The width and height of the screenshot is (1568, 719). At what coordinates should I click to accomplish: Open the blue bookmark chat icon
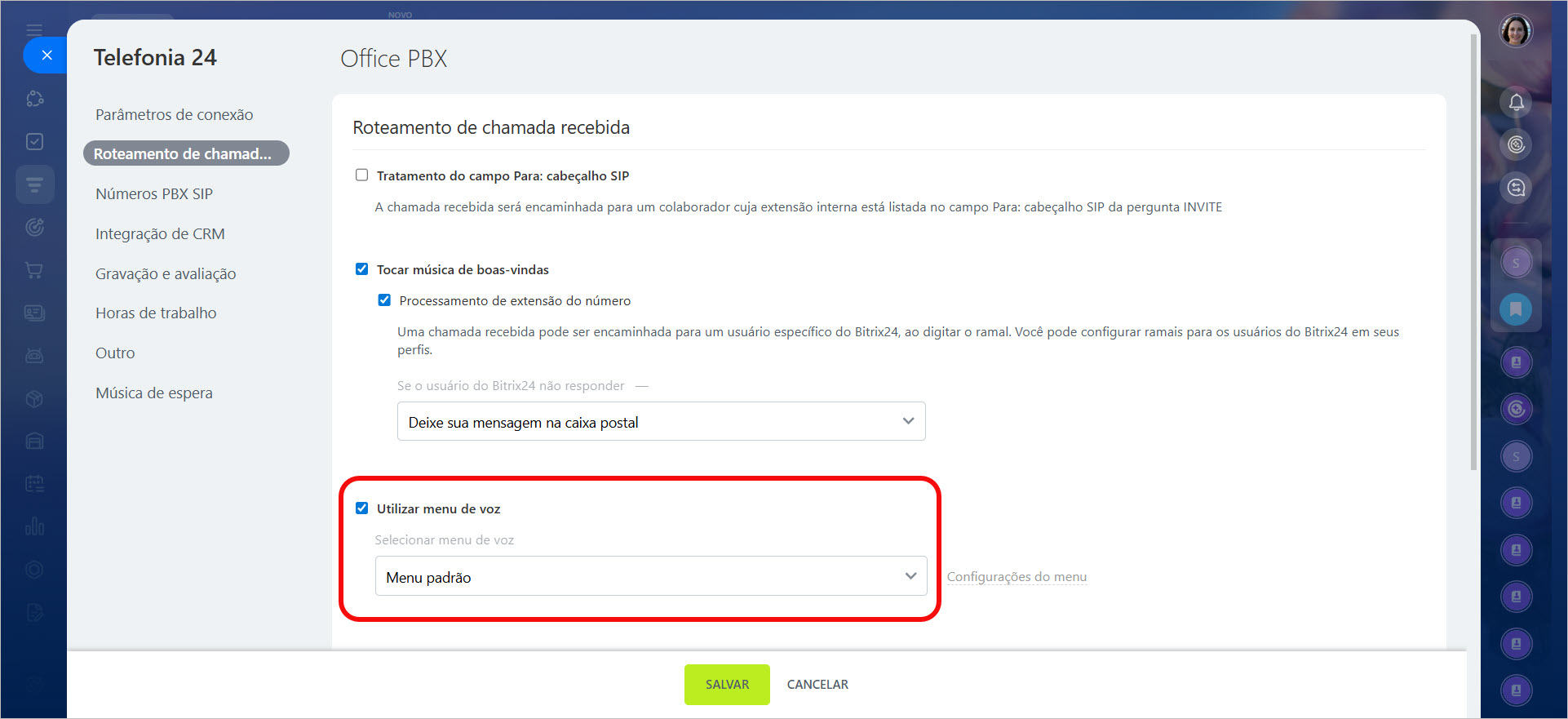tap(1516, 309)
